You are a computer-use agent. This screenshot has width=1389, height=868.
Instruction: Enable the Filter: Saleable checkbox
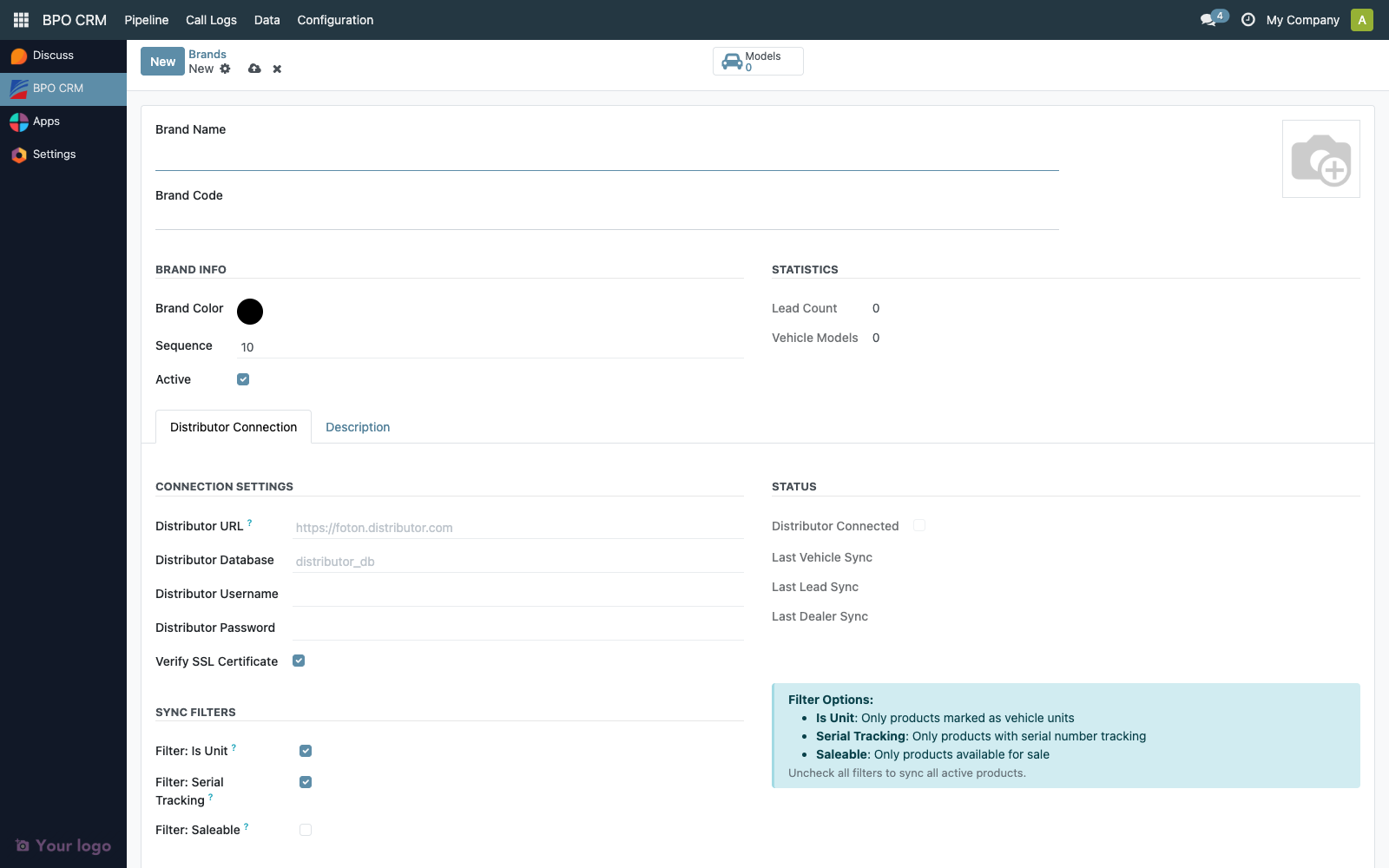[306, 830]
